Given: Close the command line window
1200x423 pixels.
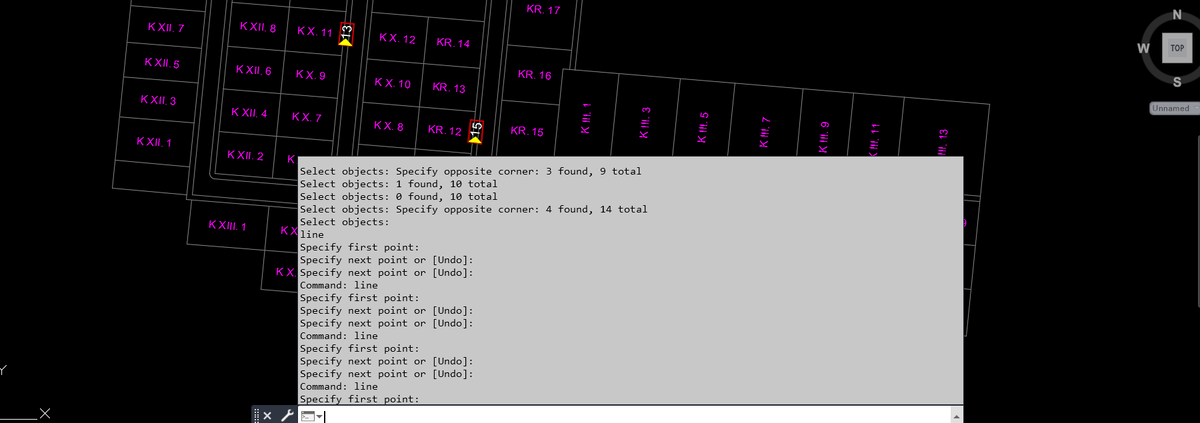Looking at the screenshot, I should [265, 415].
